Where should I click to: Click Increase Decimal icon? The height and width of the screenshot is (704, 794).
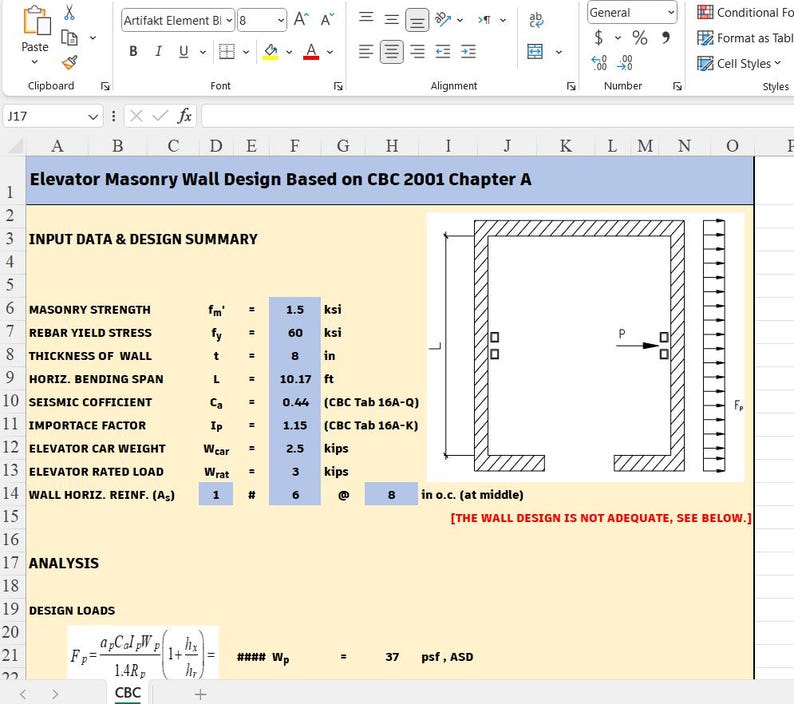click(599, 63)
